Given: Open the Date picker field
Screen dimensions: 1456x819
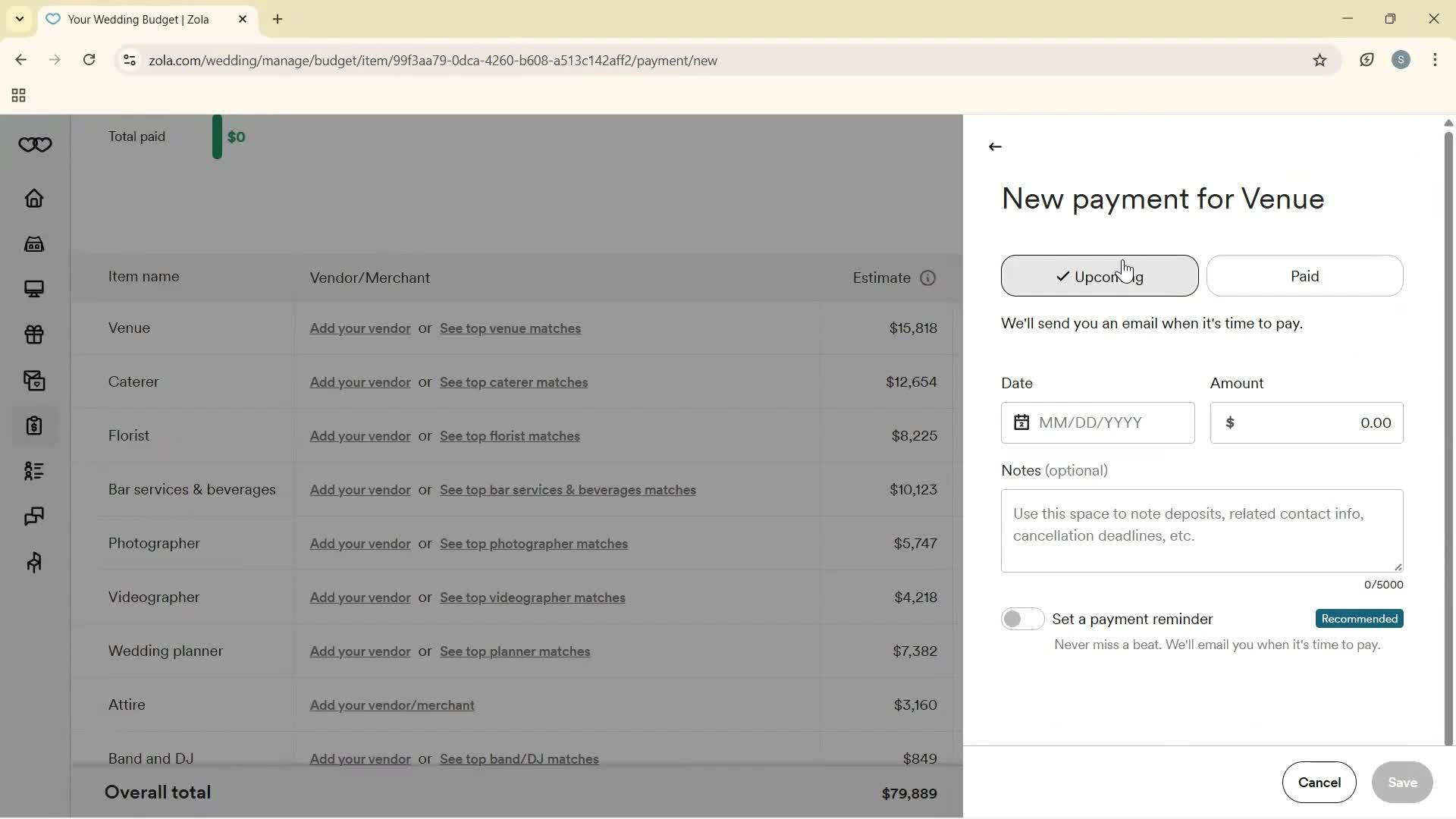Looking at the screenshot, I should pos(1097,423).
